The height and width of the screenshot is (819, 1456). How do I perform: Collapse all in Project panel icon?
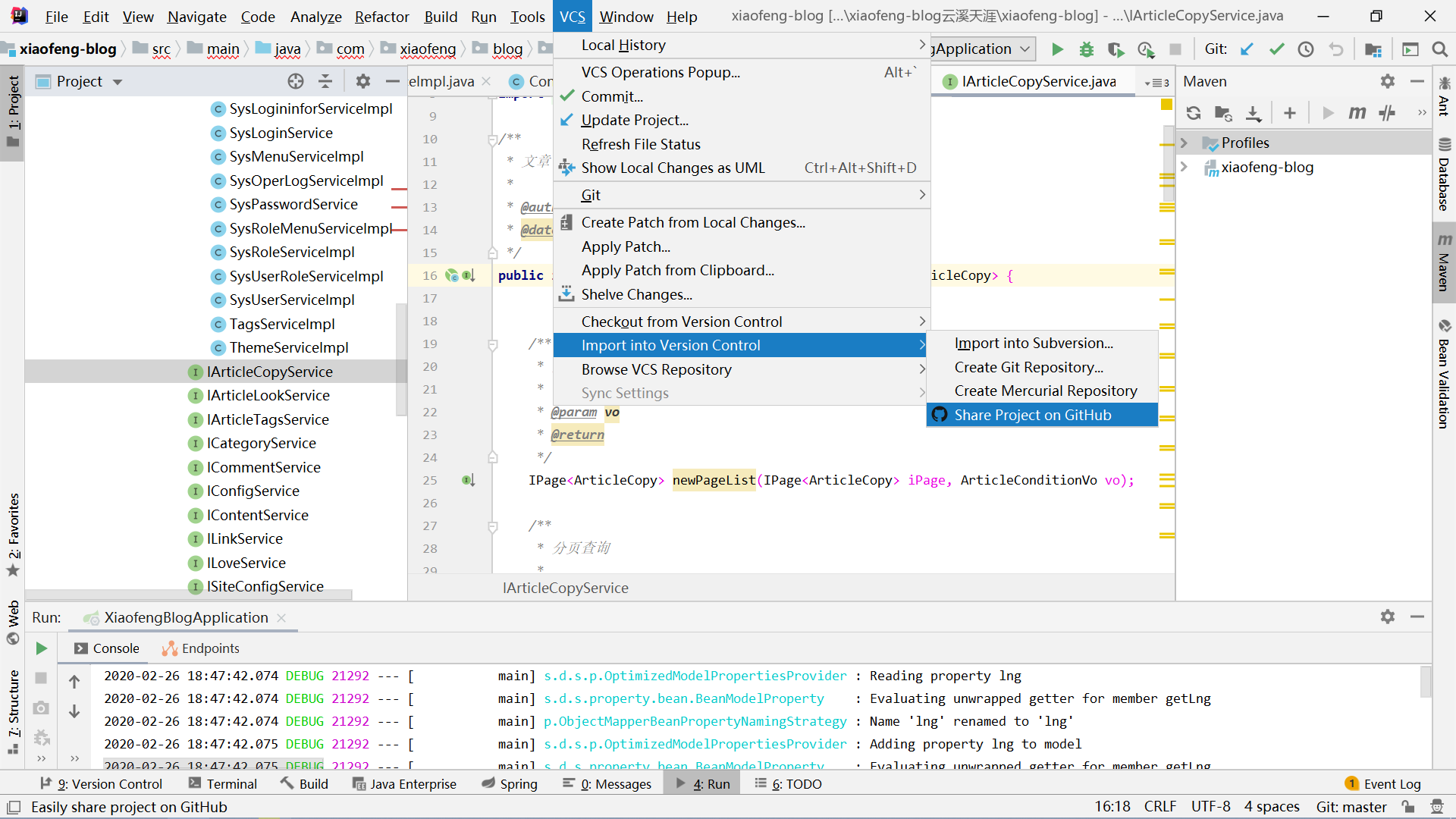pyautogui.click(x=325, y=81)
